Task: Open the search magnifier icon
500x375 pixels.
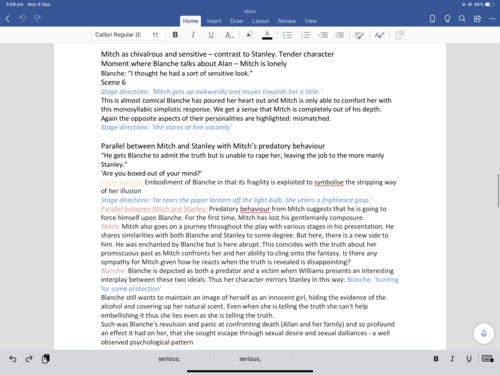Action: pyautogui.click(x=462, y=19)
